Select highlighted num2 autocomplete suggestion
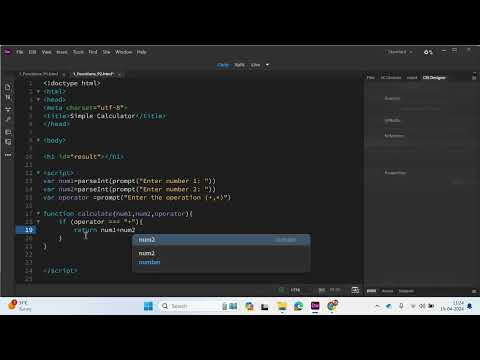480x360 pixels. (221, 240)
